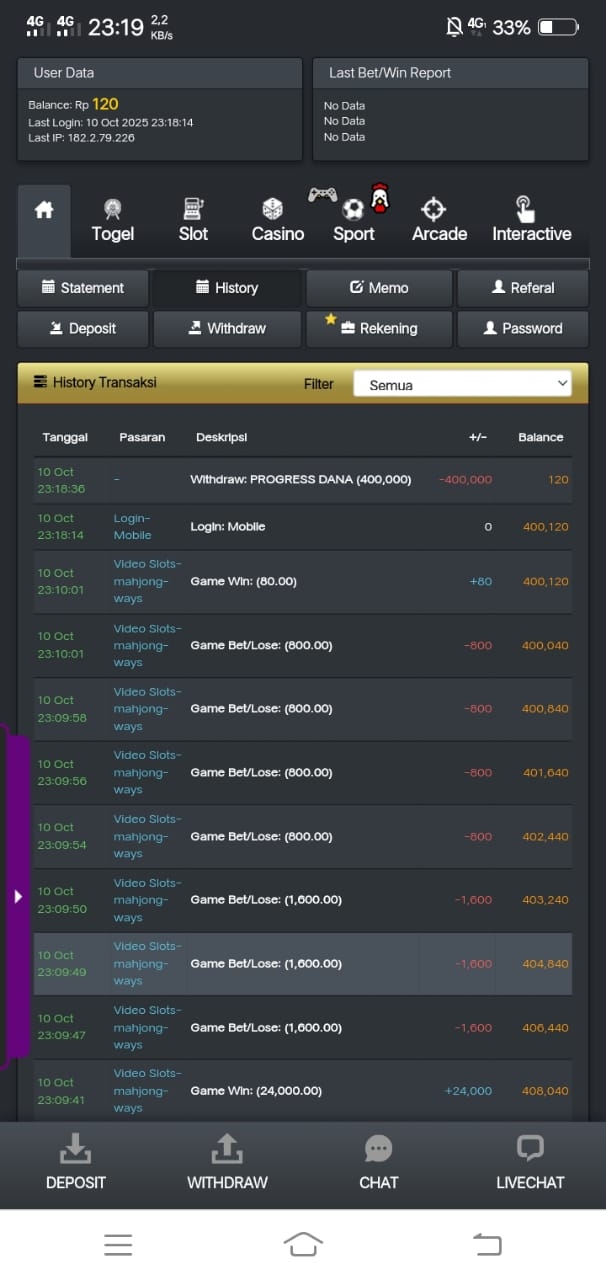
Task: Start a Livechat session
Action: [530, 1161]
